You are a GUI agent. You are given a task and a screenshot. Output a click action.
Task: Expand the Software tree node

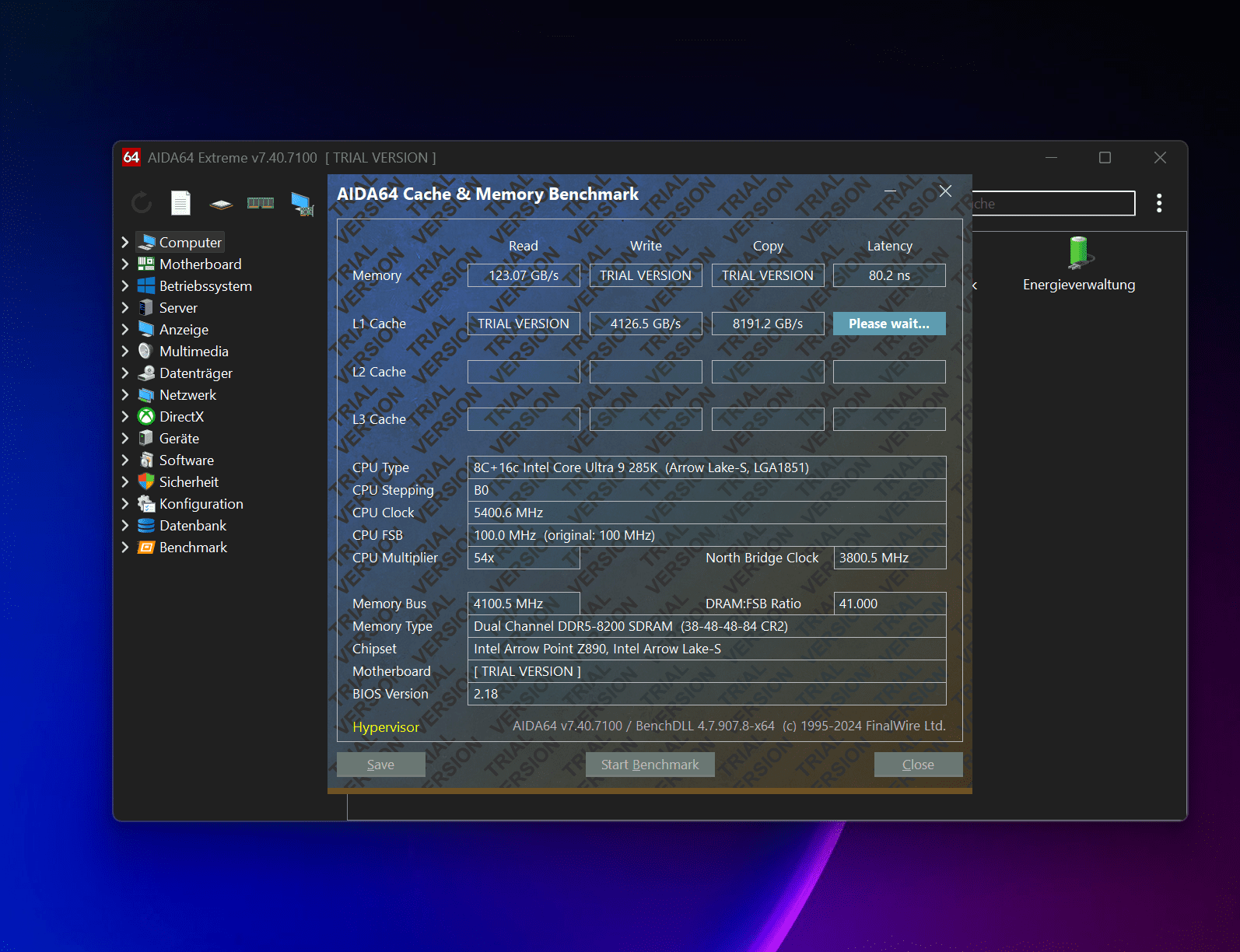tap(125, 460)
